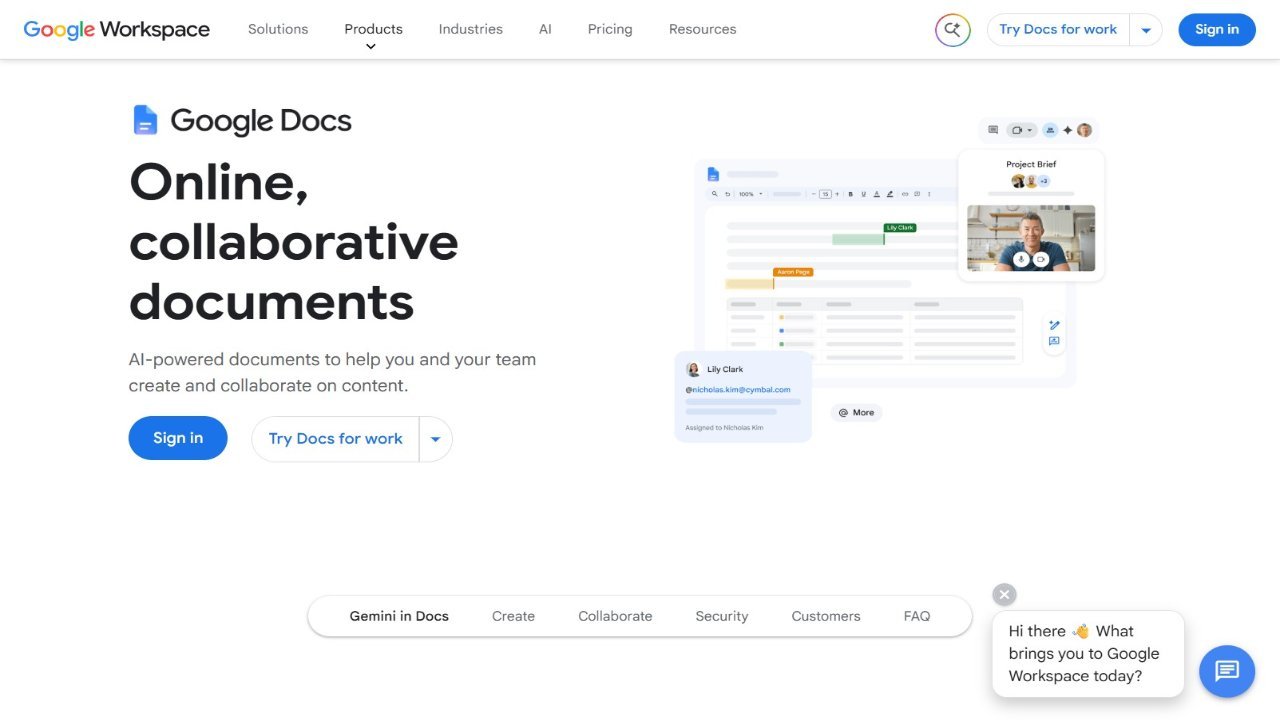Open the Solutions menu
This screenshot has height=720, width=1280.
278,29
